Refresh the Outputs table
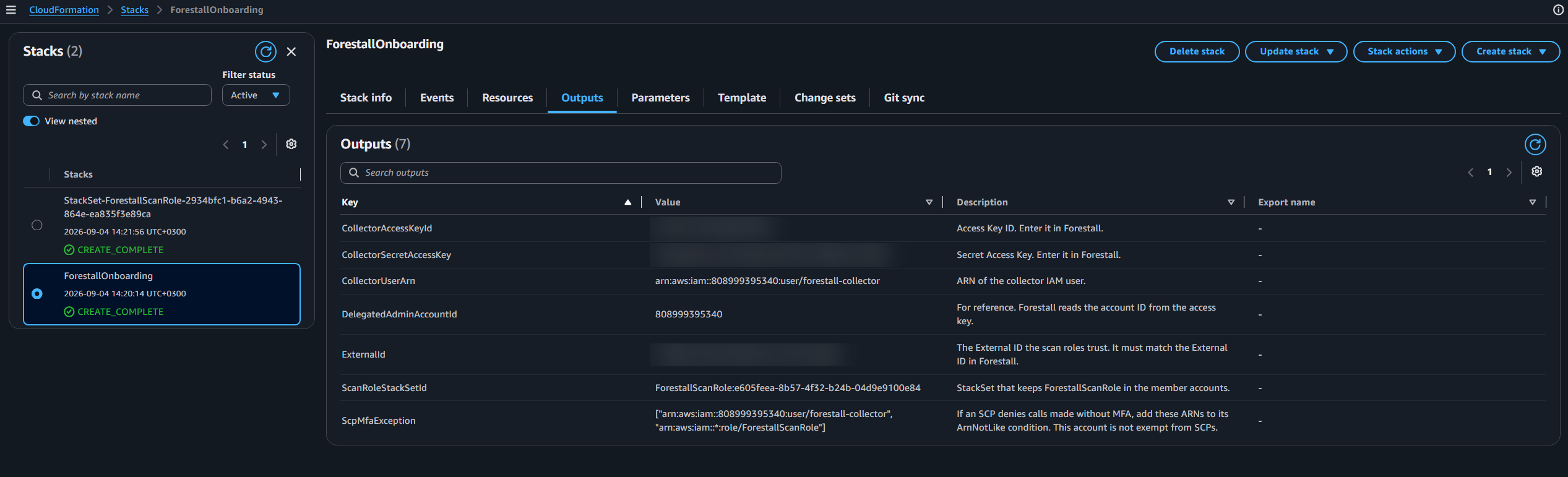 tap(1535, 145)
